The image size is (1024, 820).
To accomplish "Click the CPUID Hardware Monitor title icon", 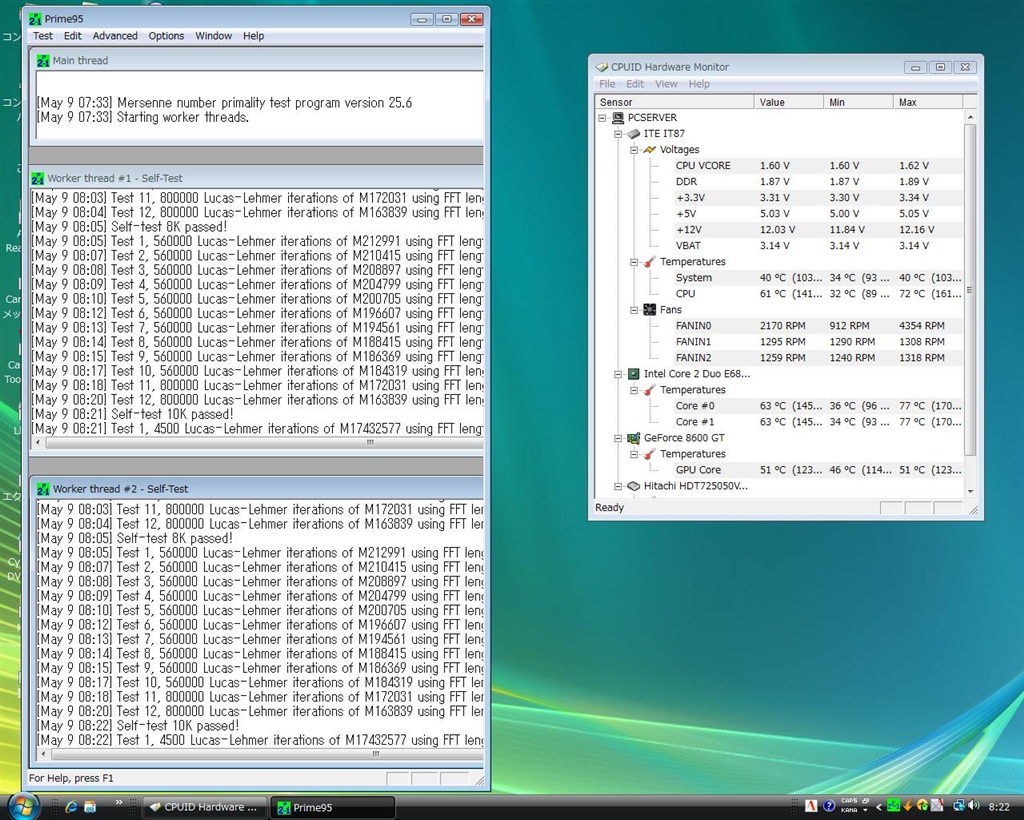I will tap(601, 67).
